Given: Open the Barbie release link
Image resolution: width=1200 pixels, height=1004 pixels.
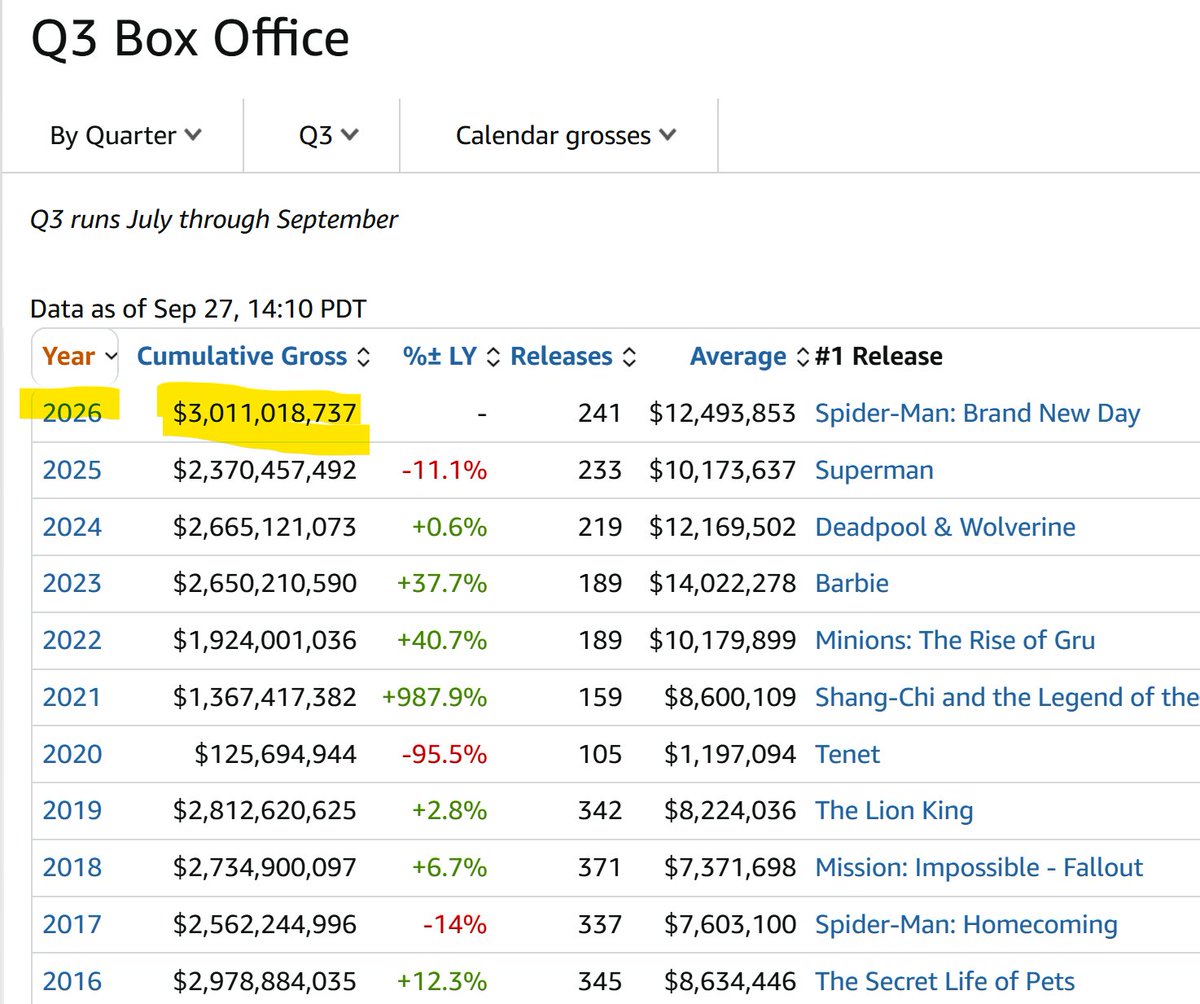Looking at the screenshot, I should pyautogui.click(x=852, y=583).
